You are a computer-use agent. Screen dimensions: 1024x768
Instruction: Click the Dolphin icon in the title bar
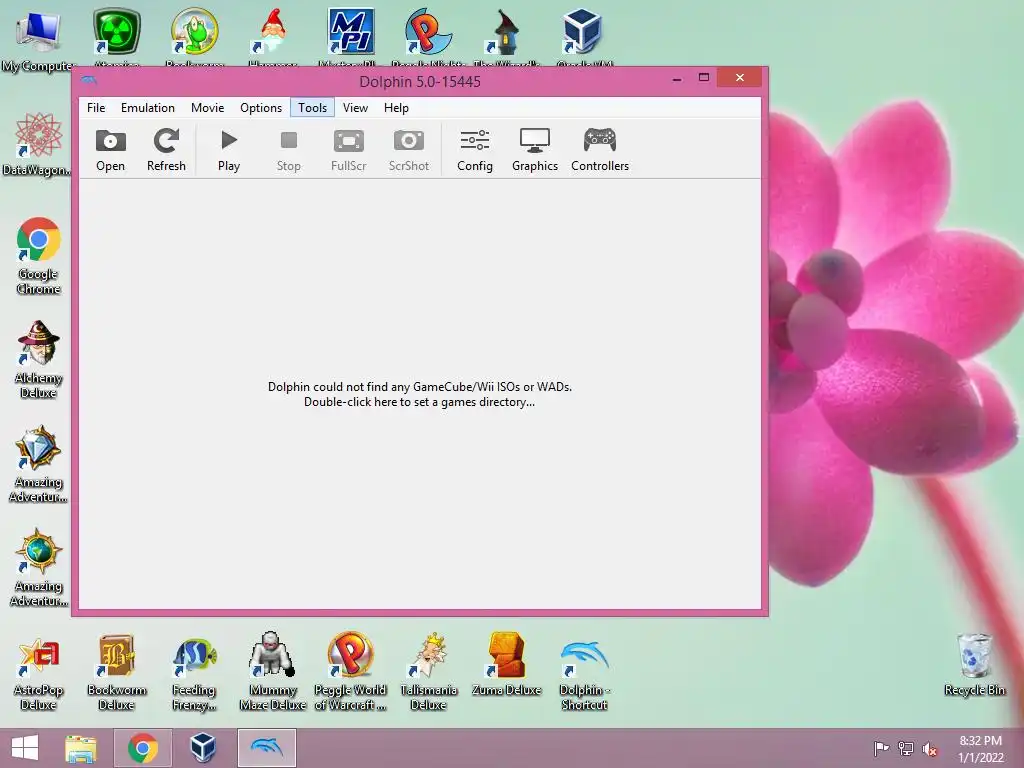[x=89, y=80]
